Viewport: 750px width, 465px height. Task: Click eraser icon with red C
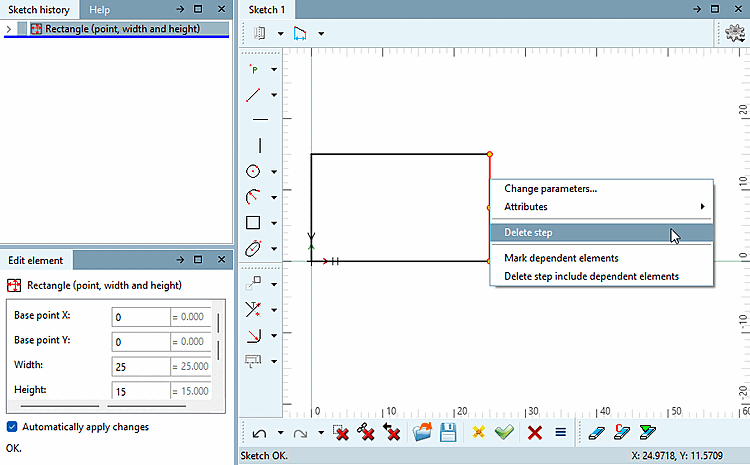tap(622, 432)
